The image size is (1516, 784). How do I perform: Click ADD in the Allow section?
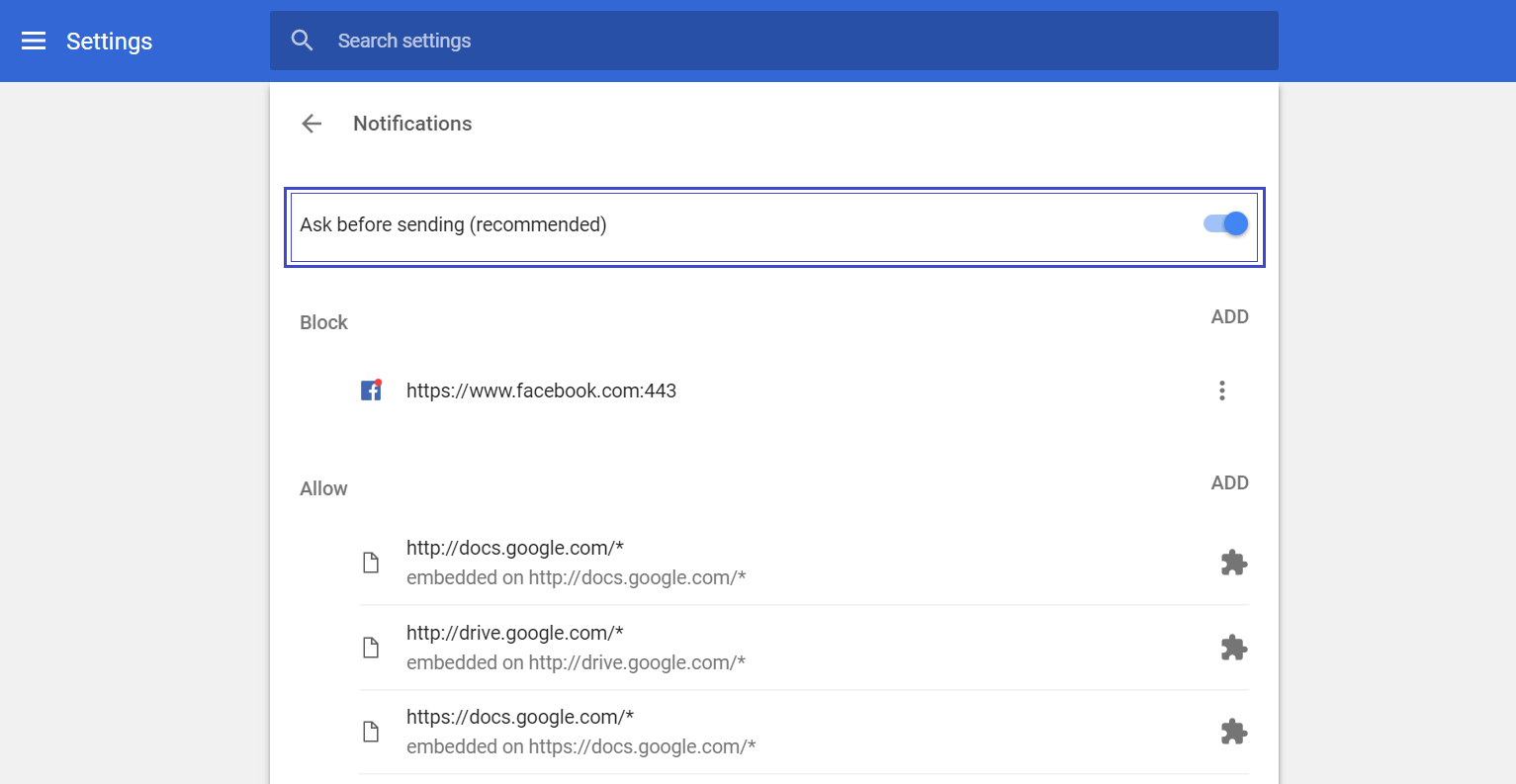pos(1229,483)
